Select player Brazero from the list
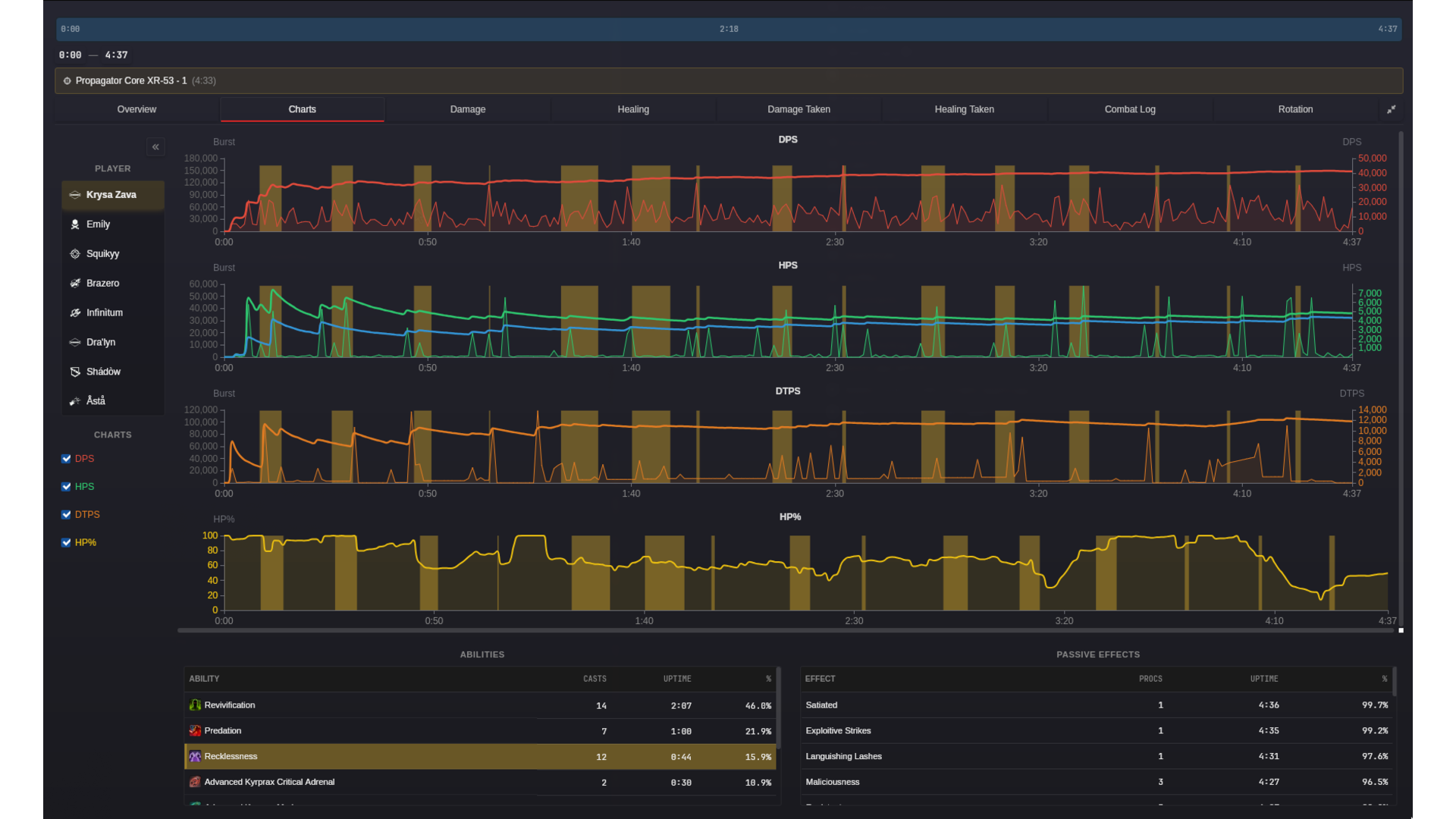The width and height of the screenshot is (1456, 819). [112, 283]
